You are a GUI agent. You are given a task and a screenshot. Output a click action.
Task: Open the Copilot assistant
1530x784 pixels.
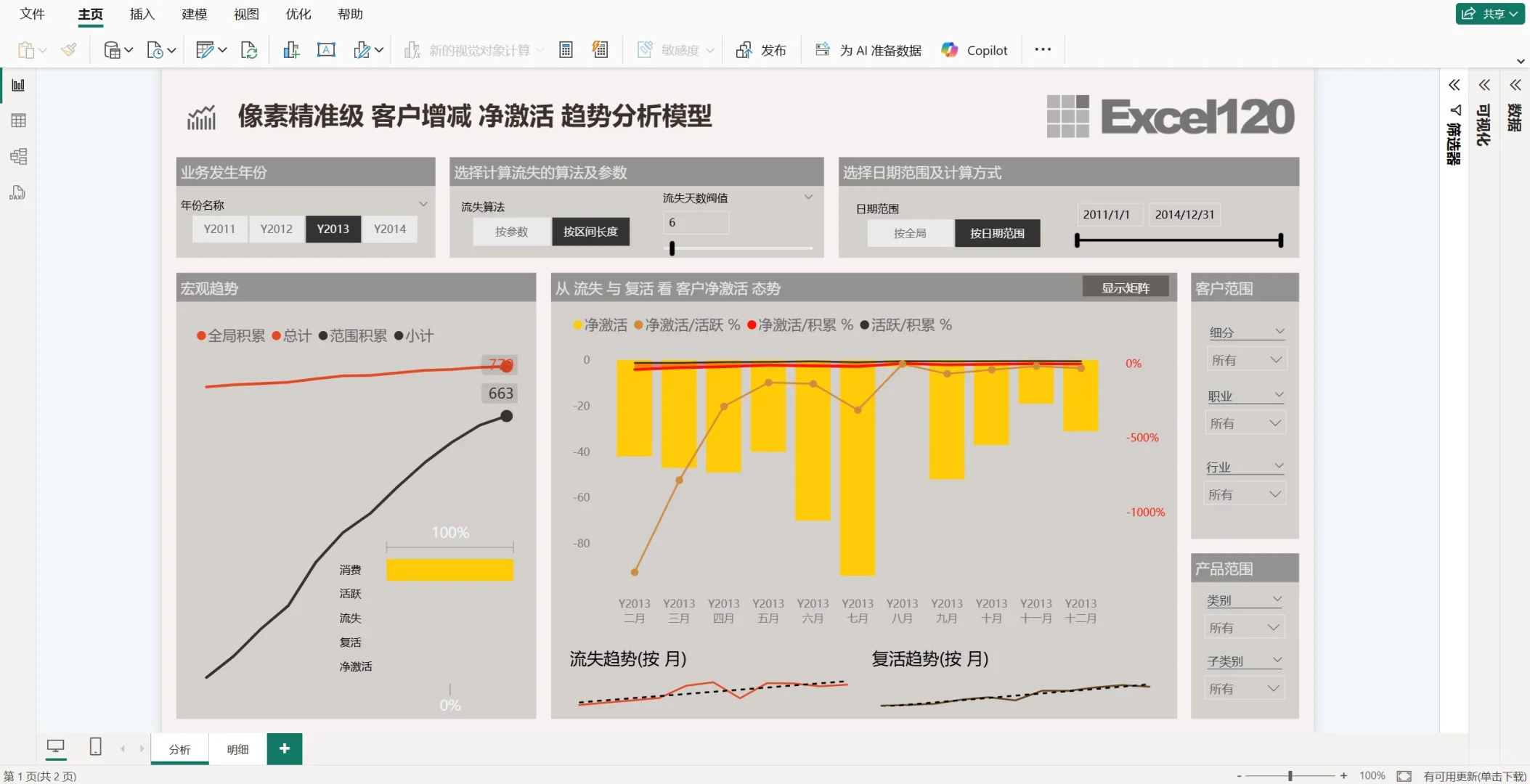coord(973,49)
